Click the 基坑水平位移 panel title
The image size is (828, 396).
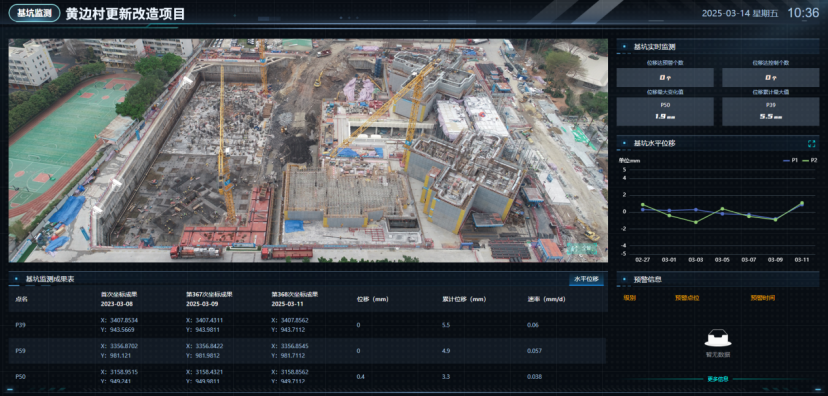654,143
